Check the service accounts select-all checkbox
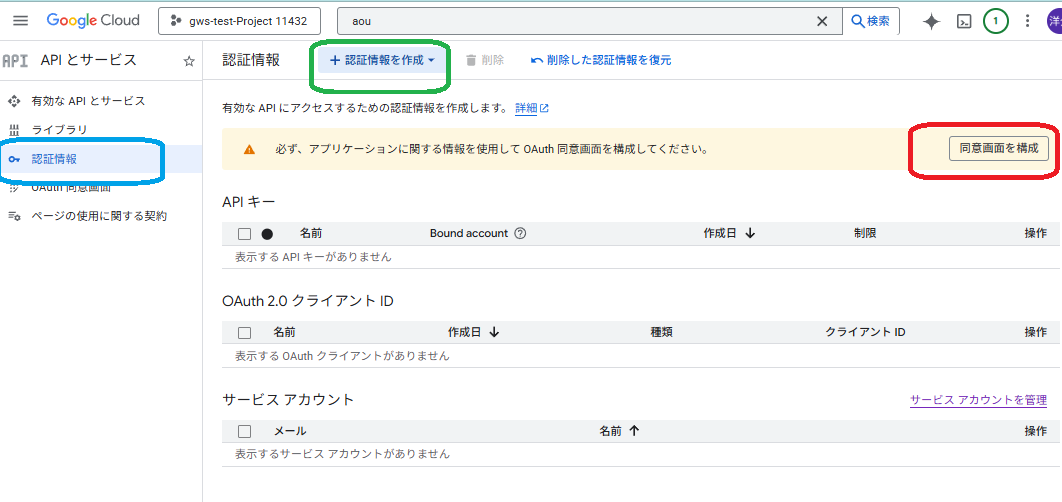Viewport: 1062px width, 502px height. (245, 431)
